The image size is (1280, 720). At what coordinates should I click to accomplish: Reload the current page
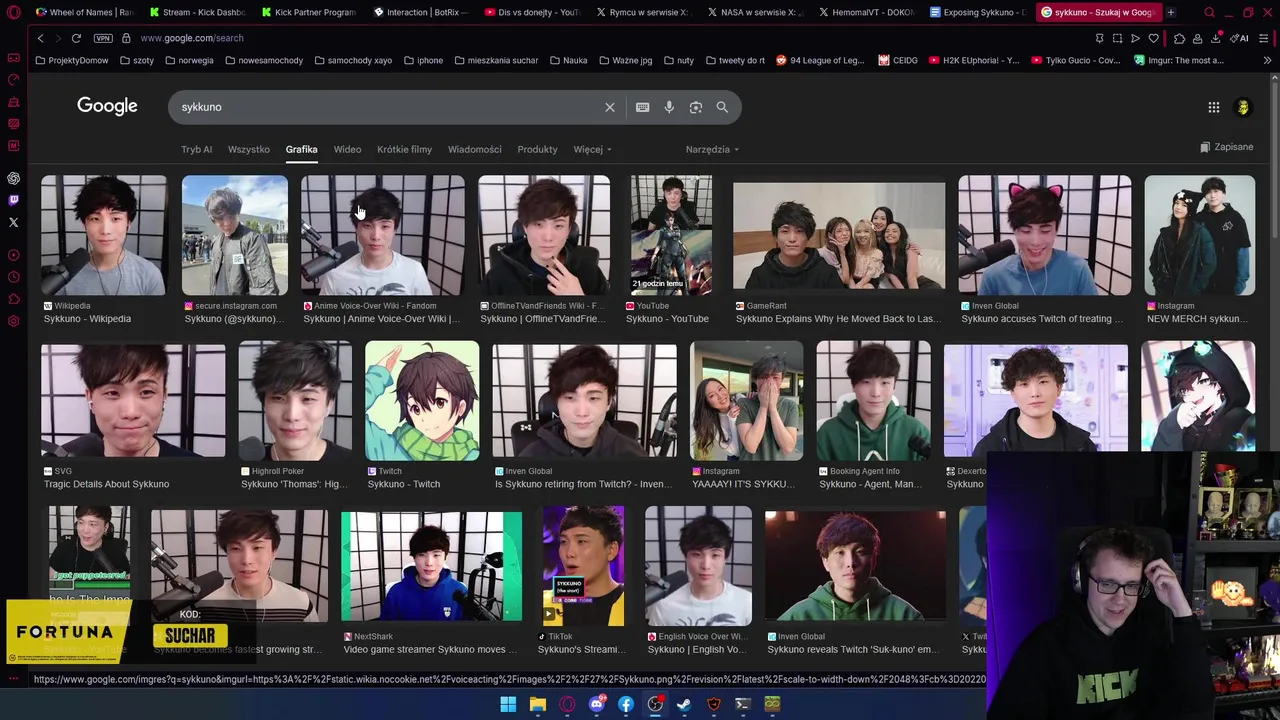[x=76, y=38]
